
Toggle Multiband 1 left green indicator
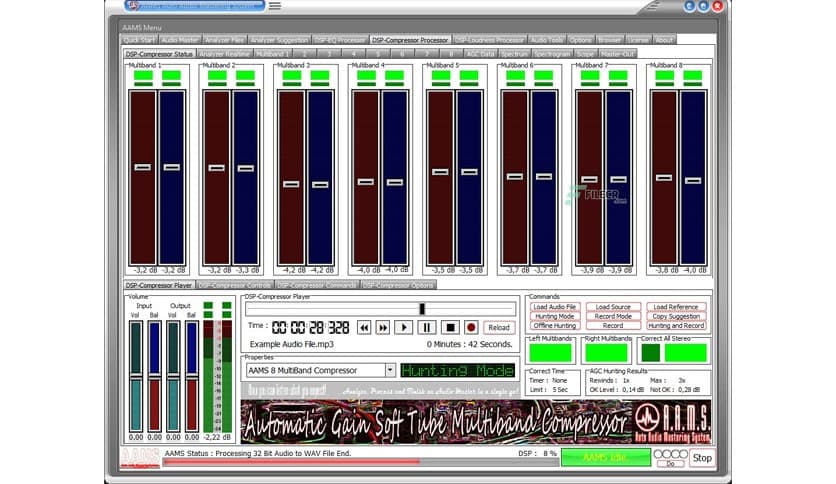[143, 76]
